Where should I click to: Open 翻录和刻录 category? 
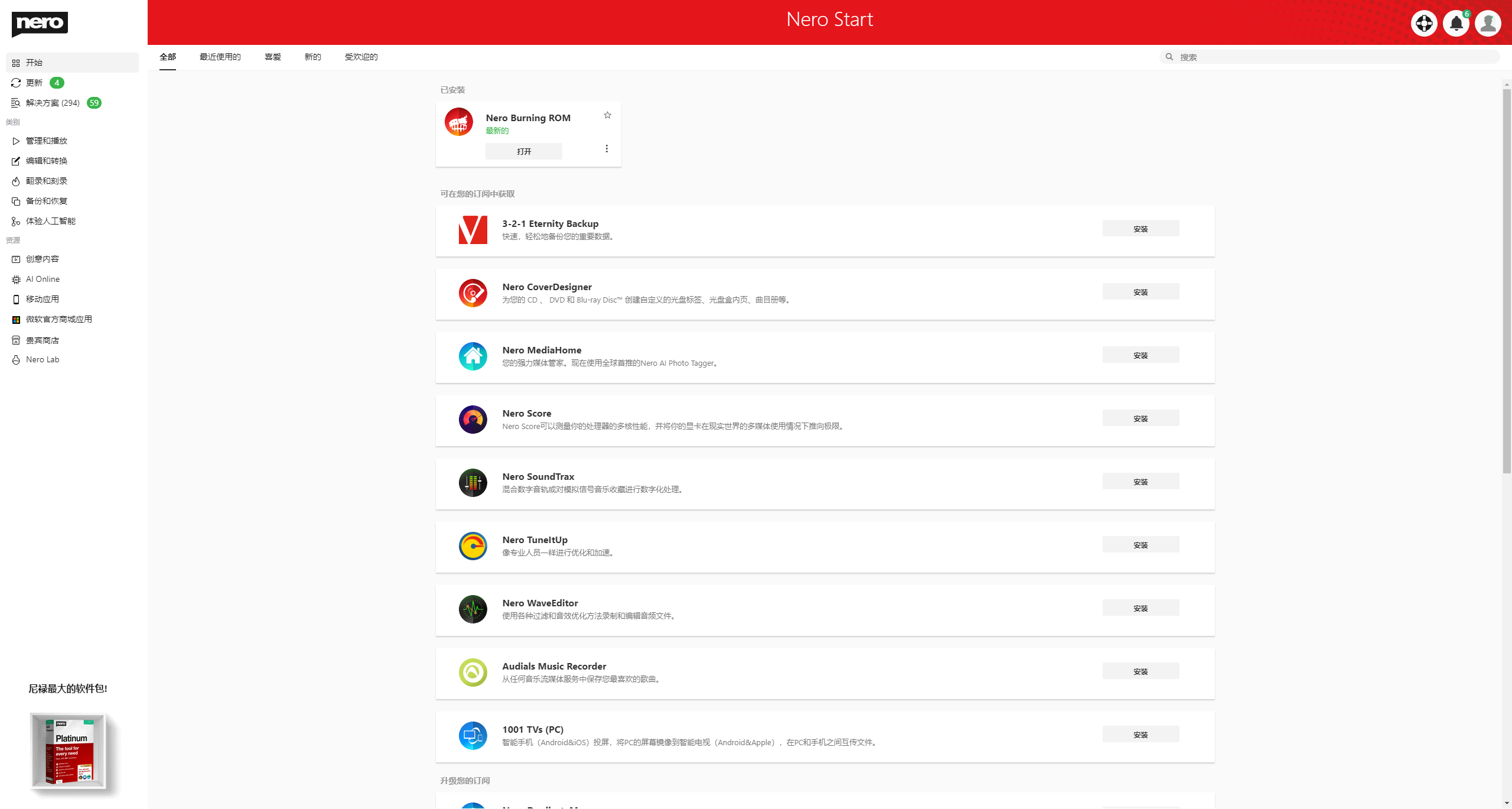72,181
